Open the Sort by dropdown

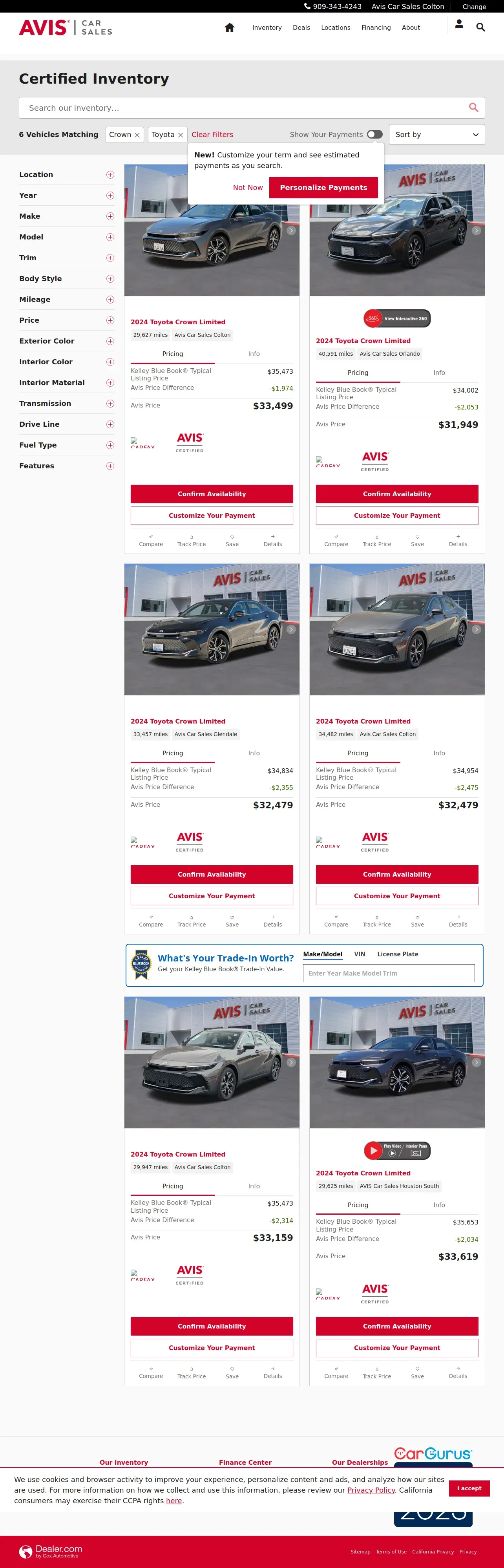point(436,135)
